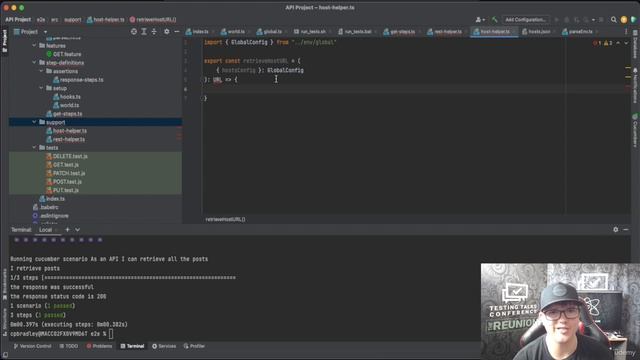Screen dimensions: 640x360
Task: Open the run configuration dropdown arrow in toolbar
Action: tap(593, 20)
